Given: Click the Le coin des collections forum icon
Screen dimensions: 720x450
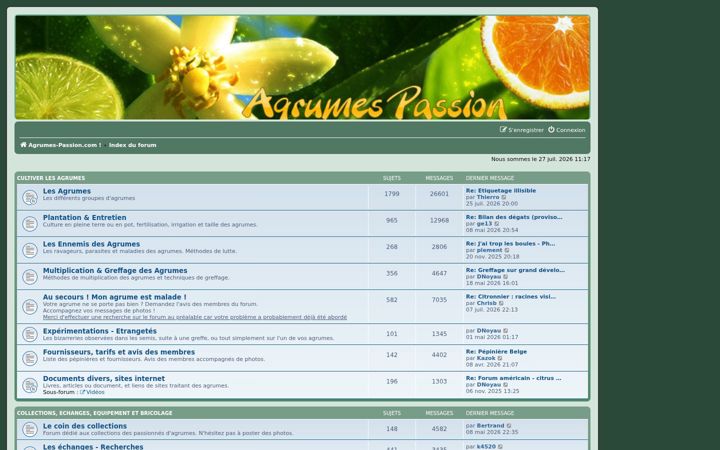Looking at the screenshot, I should click(30, 430).
